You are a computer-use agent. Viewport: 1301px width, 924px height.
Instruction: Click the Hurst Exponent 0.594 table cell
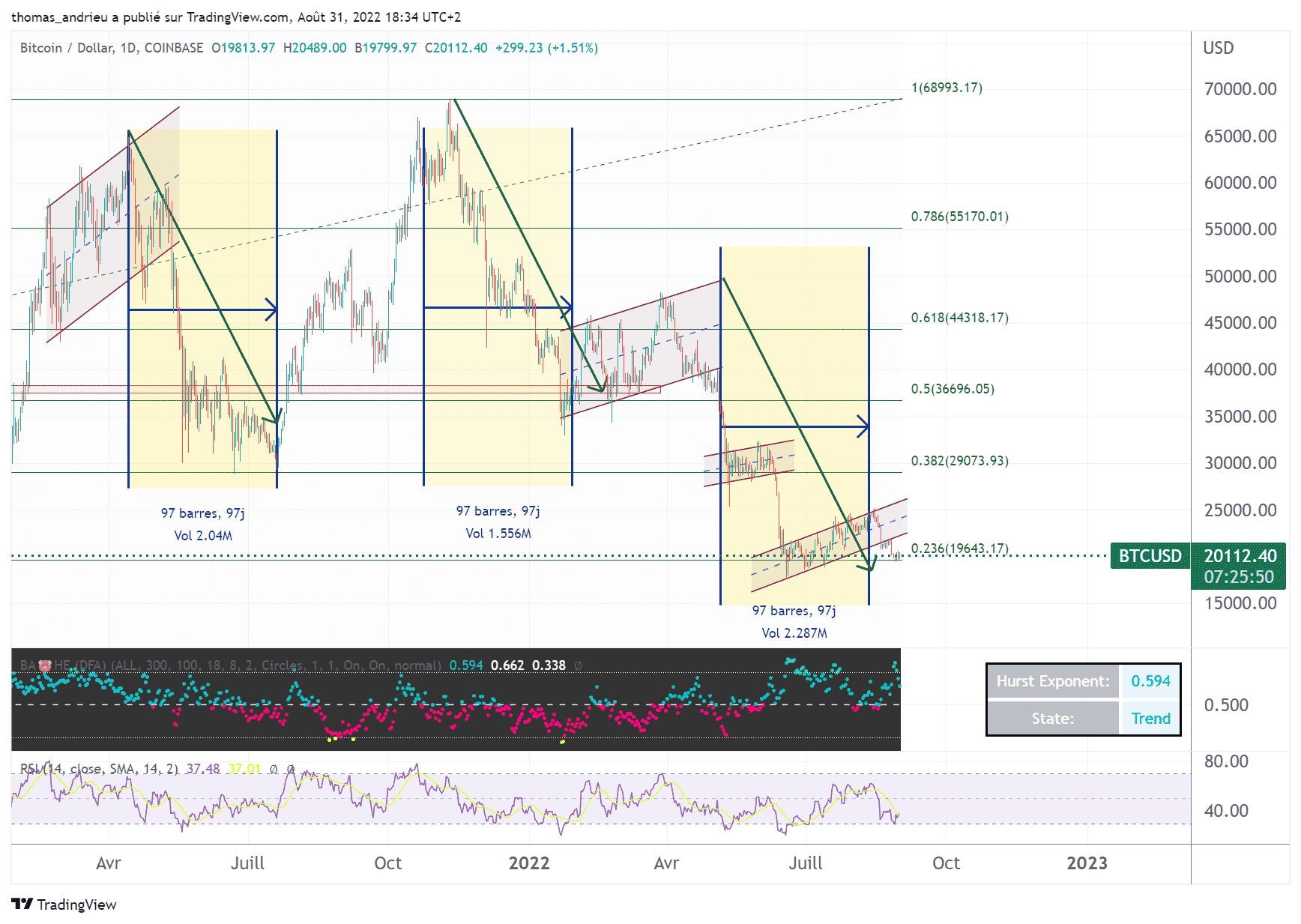click(x=1150, y=681)
